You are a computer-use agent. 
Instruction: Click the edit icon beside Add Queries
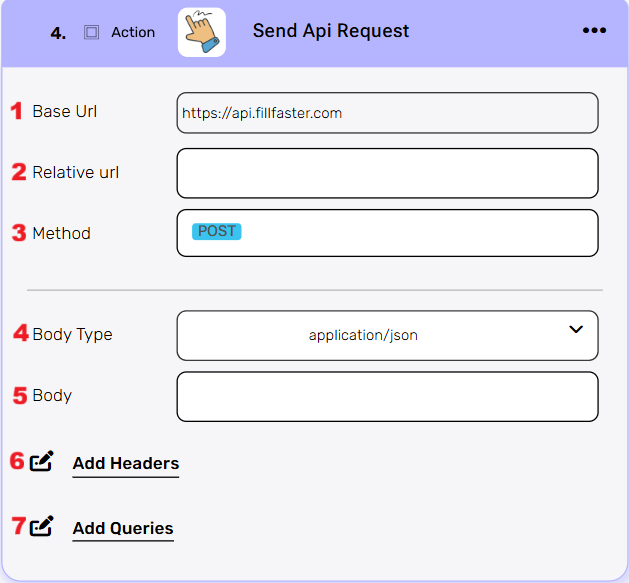click(41, 526)
